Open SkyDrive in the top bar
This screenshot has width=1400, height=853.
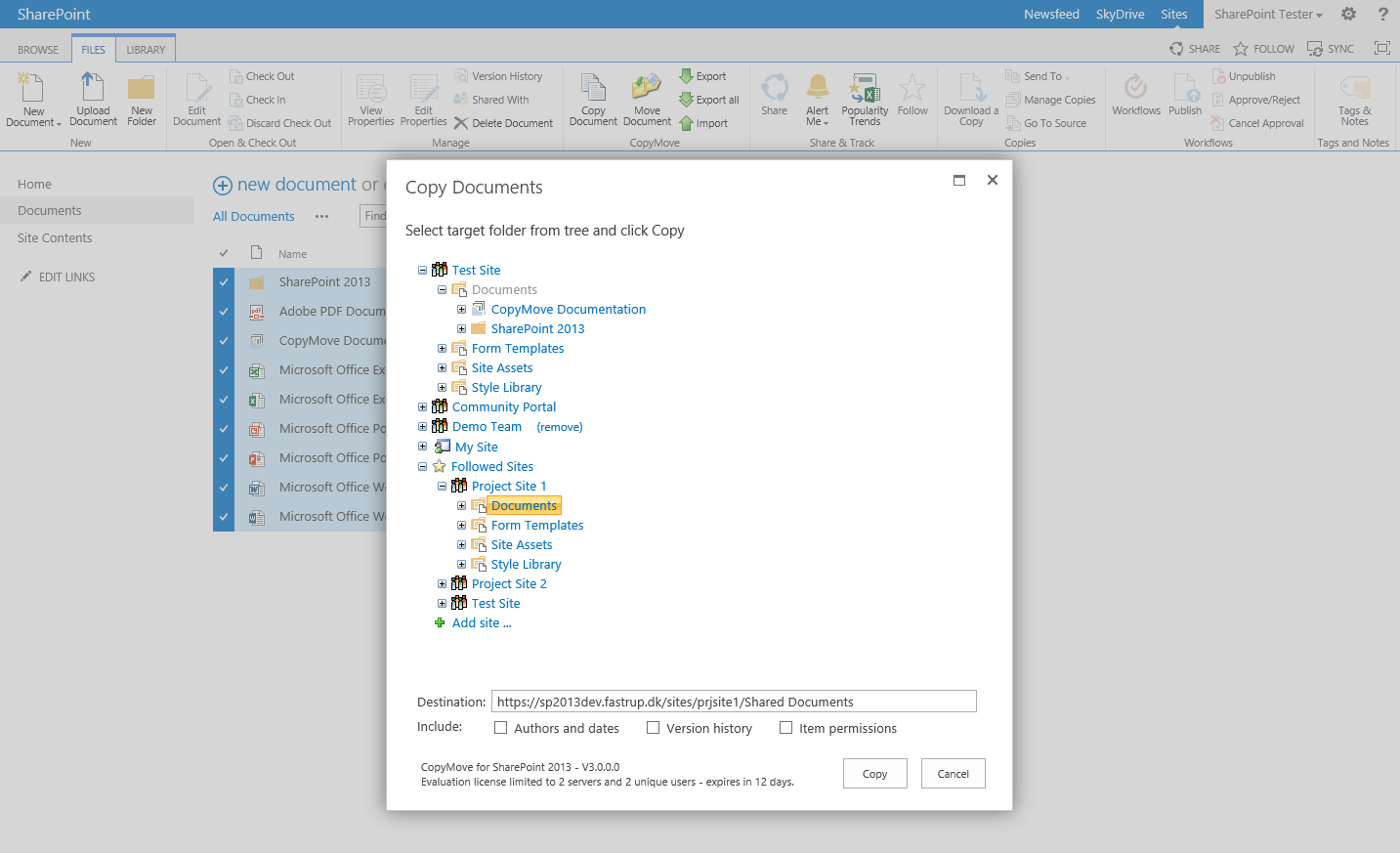[x=1120, y=14]
